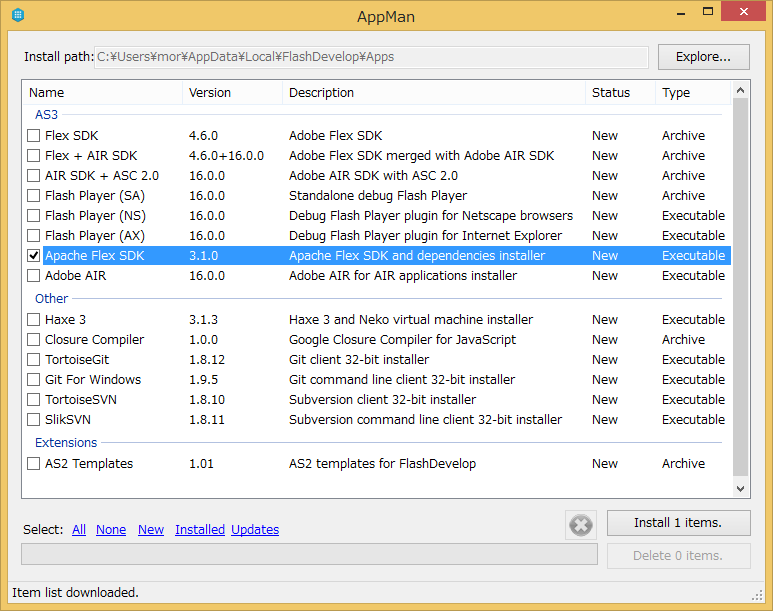Collapse the Extensions group header
This screenshot has width=773, height=611.
(x=66, y=442)
